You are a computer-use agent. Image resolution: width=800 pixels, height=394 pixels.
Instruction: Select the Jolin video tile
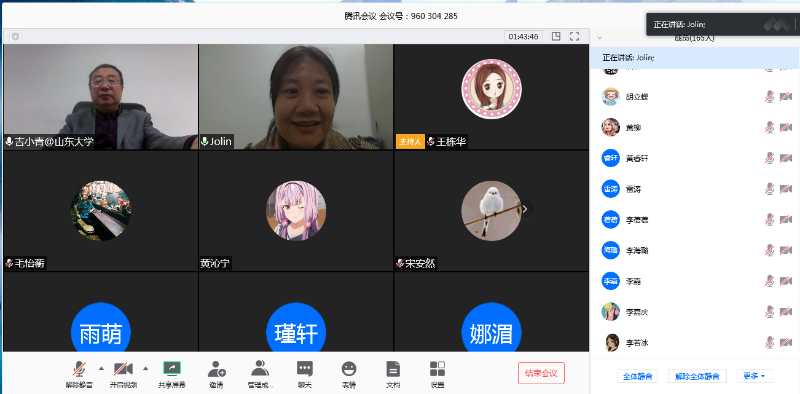coord(296,97)
